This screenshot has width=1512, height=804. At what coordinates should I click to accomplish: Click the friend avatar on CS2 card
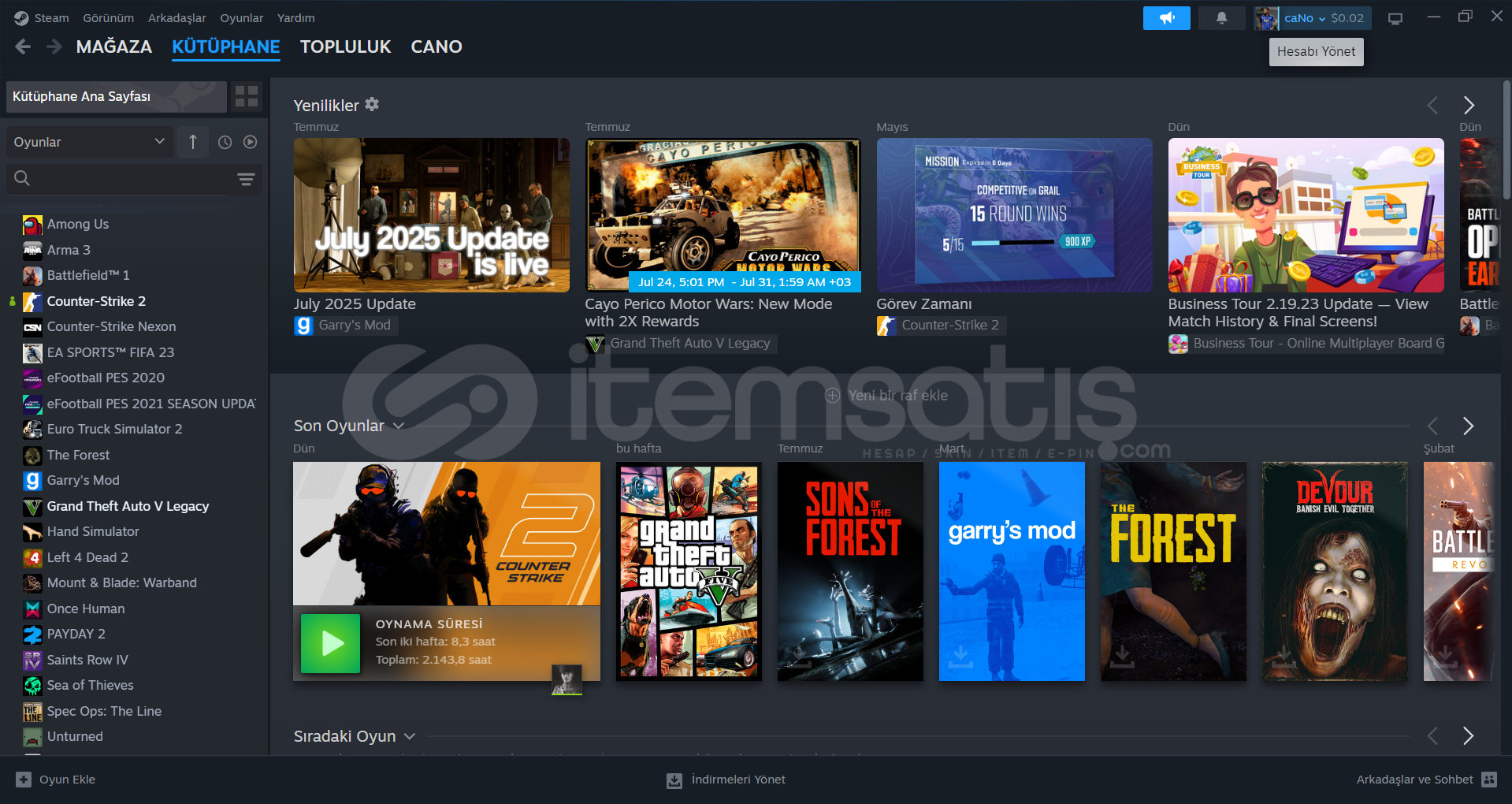point(567,679)
